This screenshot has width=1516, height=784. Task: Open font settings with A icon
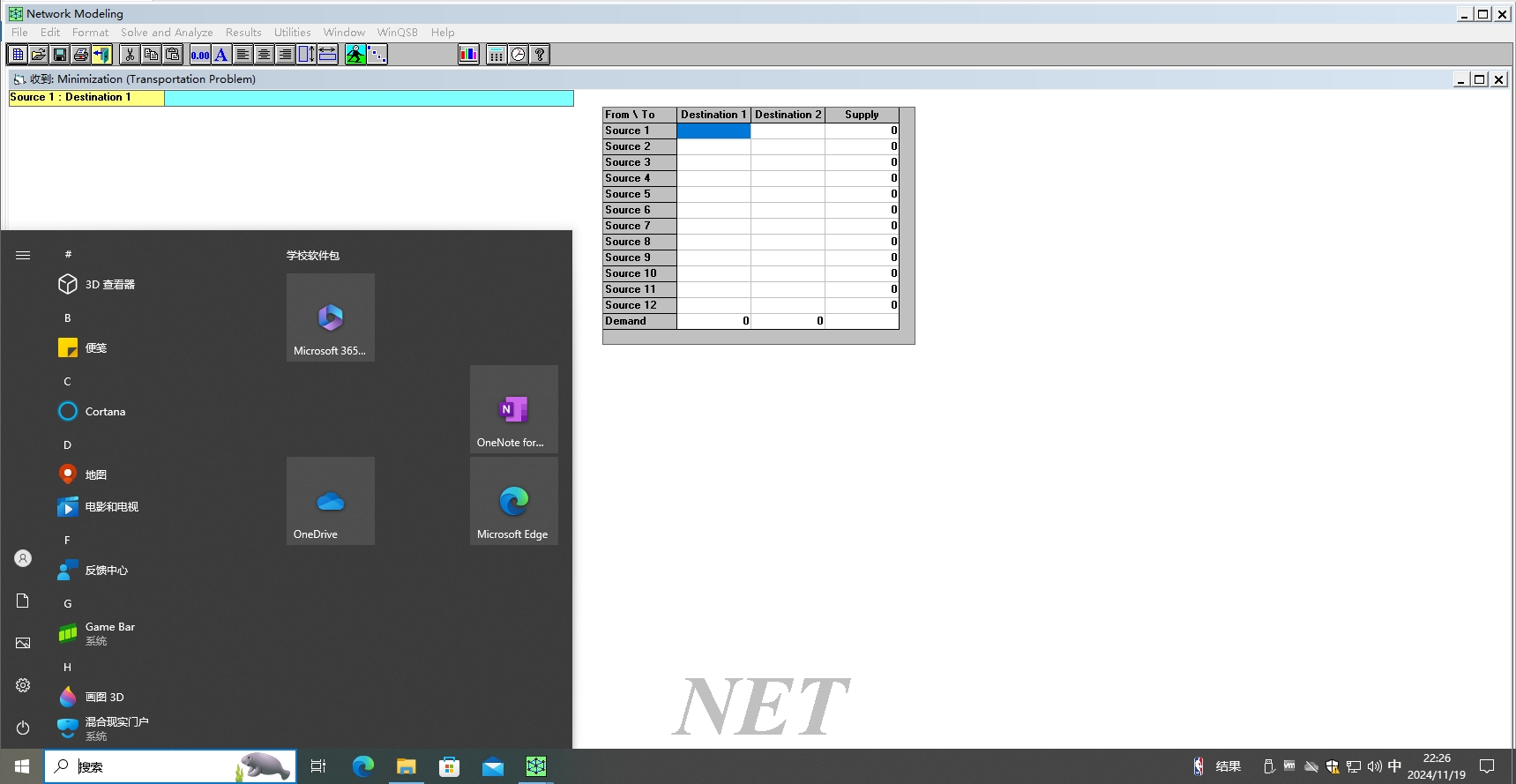coord(221,55)
